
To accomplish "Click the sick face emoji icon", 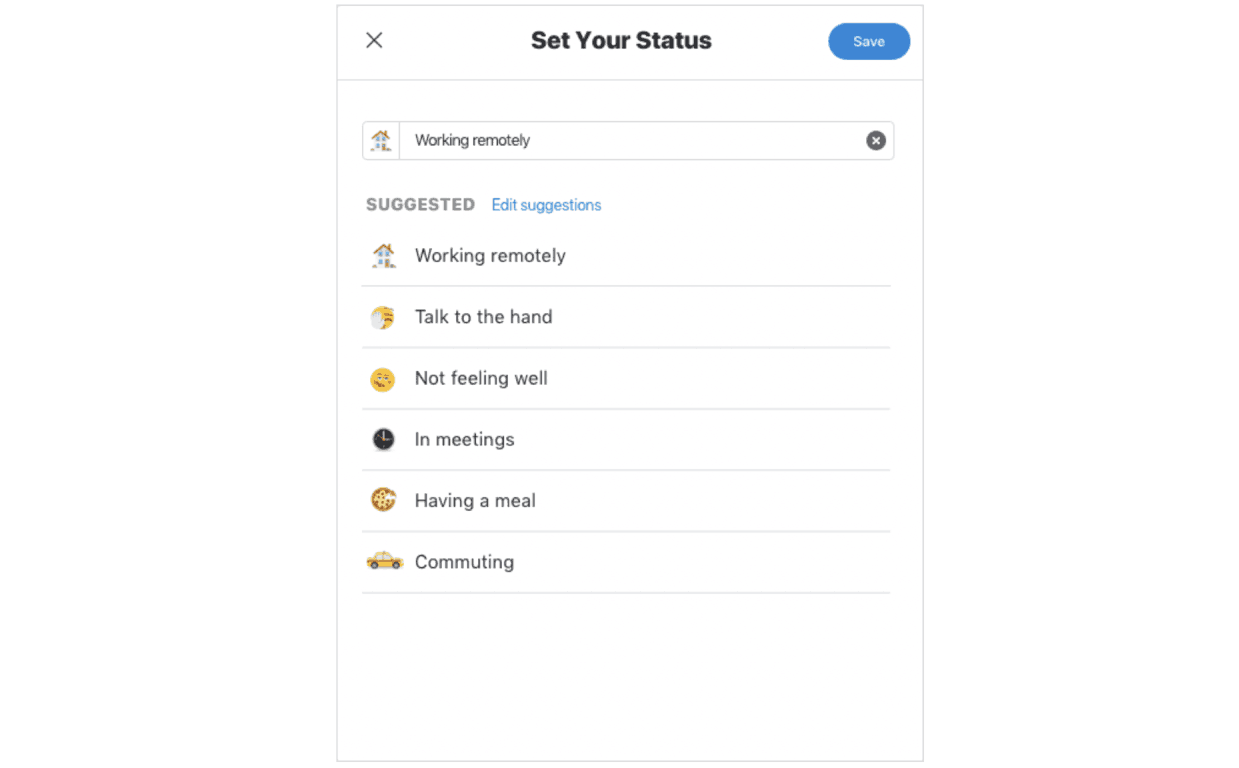I will (383, 379).
